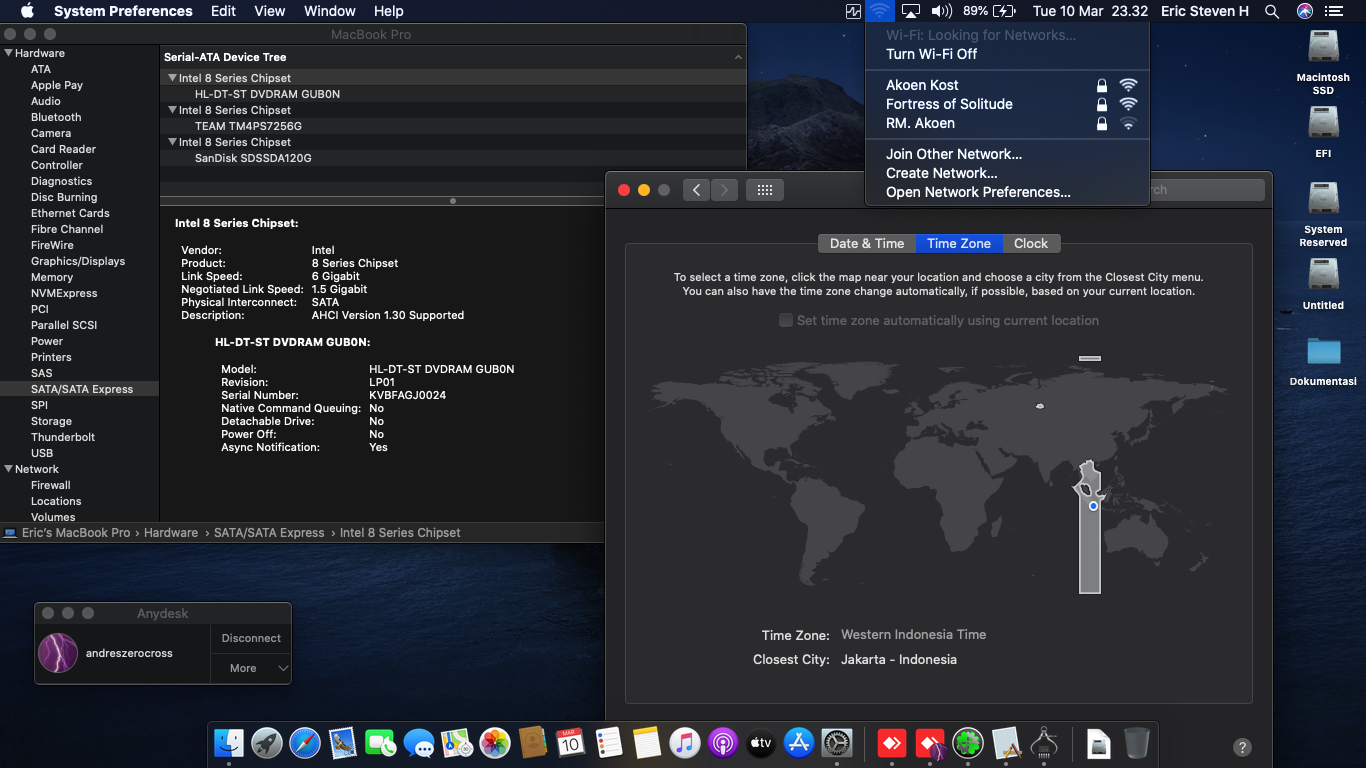Open the Apple TV app in the Dock
Viewport: 1366px width, 768px height.
760,743
